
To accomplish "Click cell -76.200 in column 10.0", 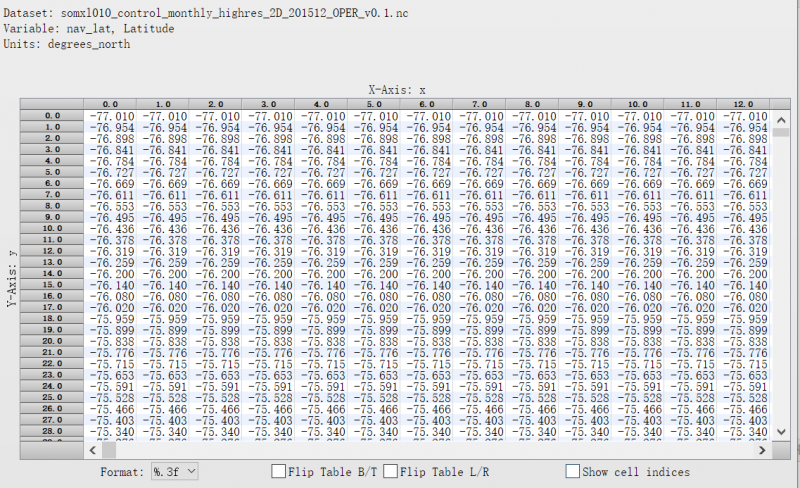I will tap(636, 273).
